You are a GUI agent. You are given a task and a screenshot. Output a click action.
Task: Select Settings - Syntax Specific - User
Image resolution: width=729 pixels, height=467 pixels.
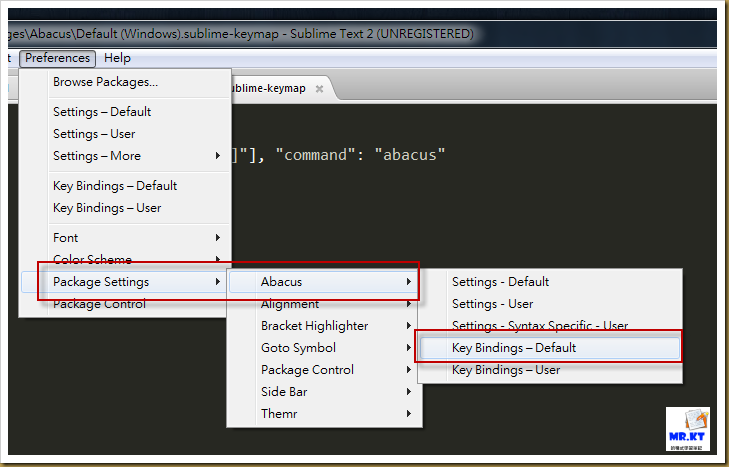tap(550, 326)
